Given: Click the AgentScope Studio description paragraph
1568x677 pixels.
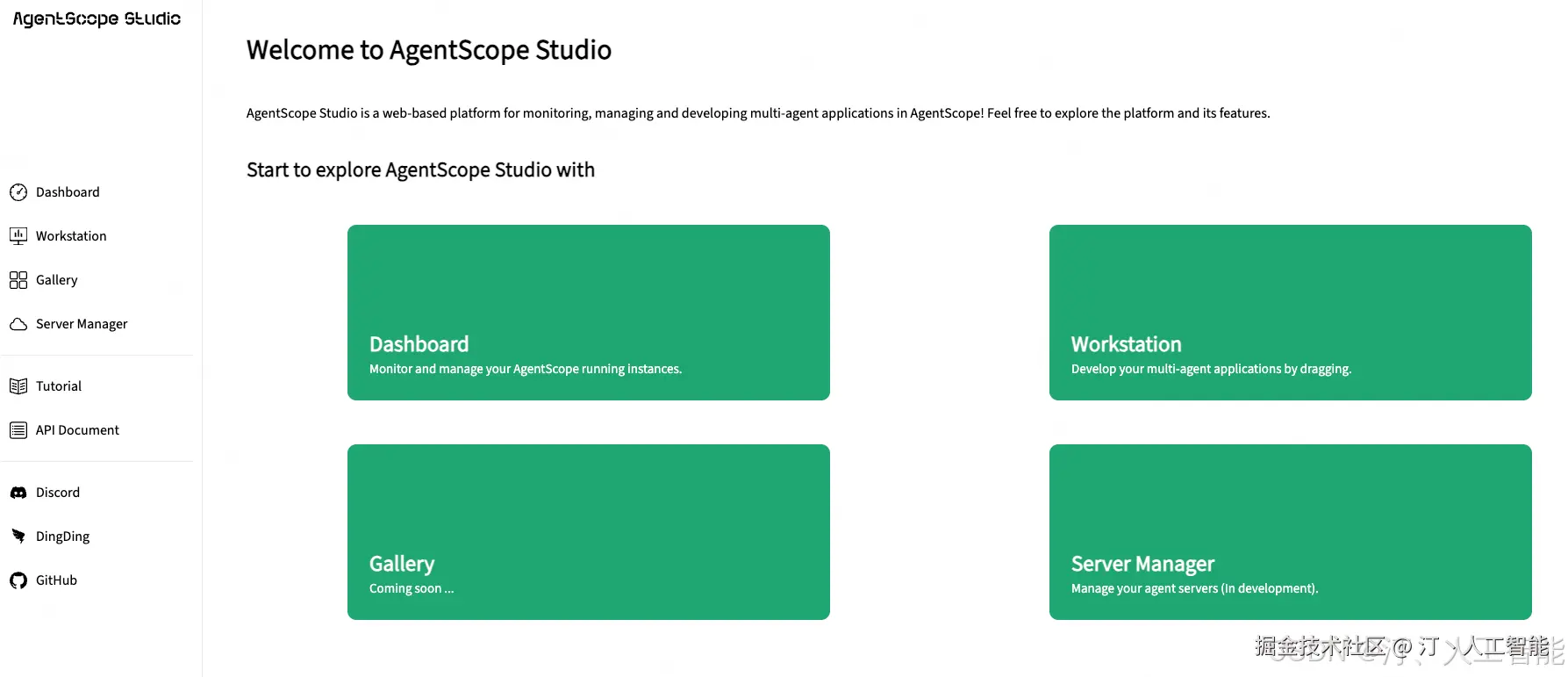Looking at the screenshot, I should click(758, 113).
